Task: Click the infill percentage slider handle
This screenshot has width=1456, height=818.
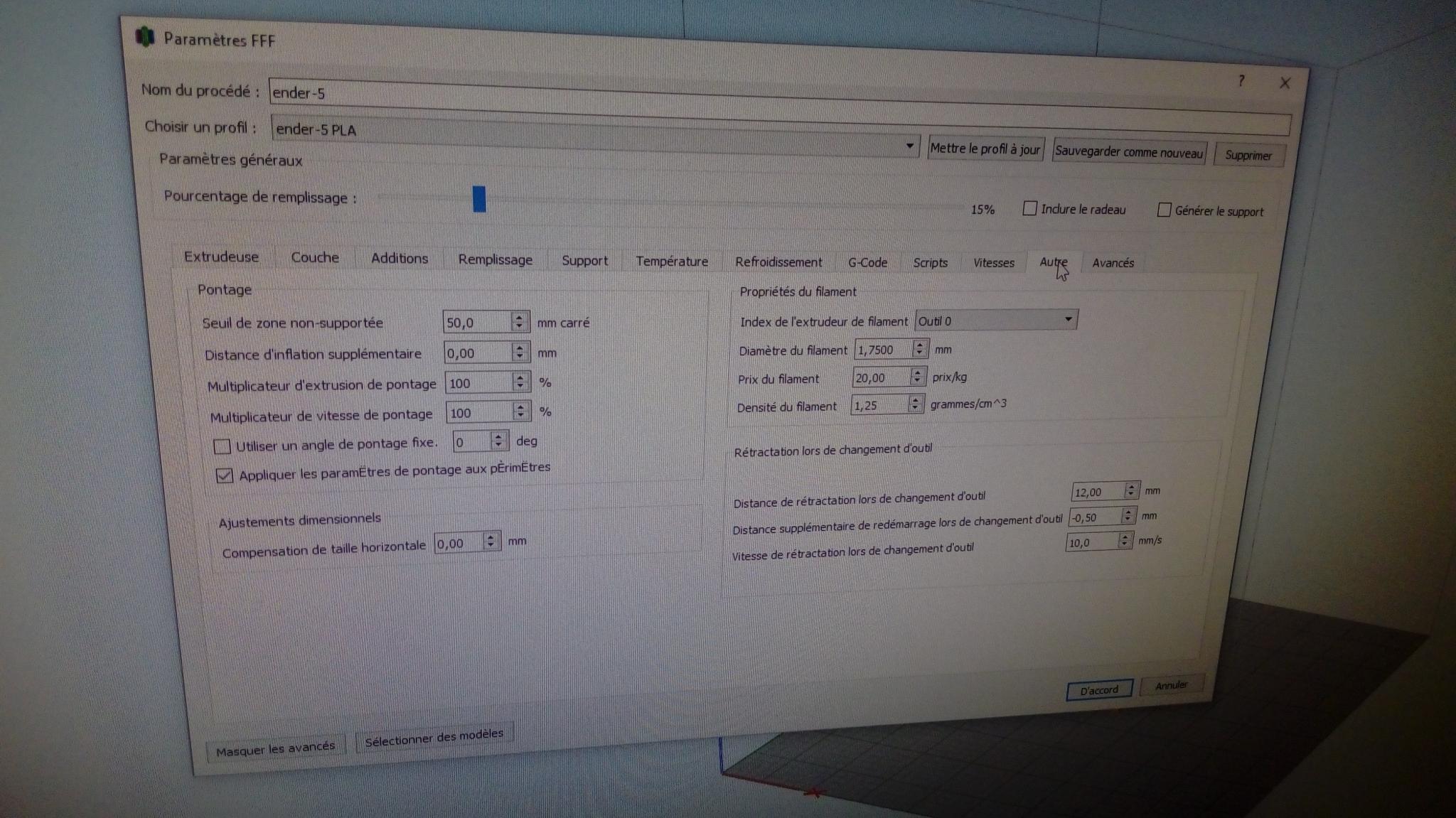Action: coord(479,198)
